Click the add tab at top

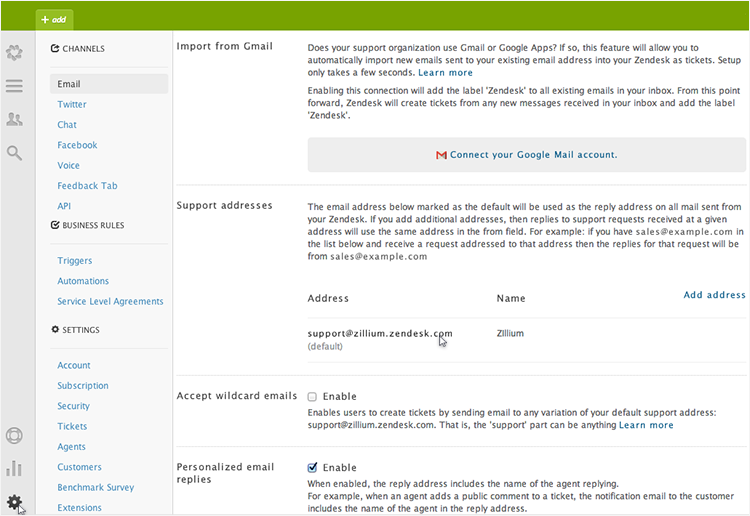[54, 19]
